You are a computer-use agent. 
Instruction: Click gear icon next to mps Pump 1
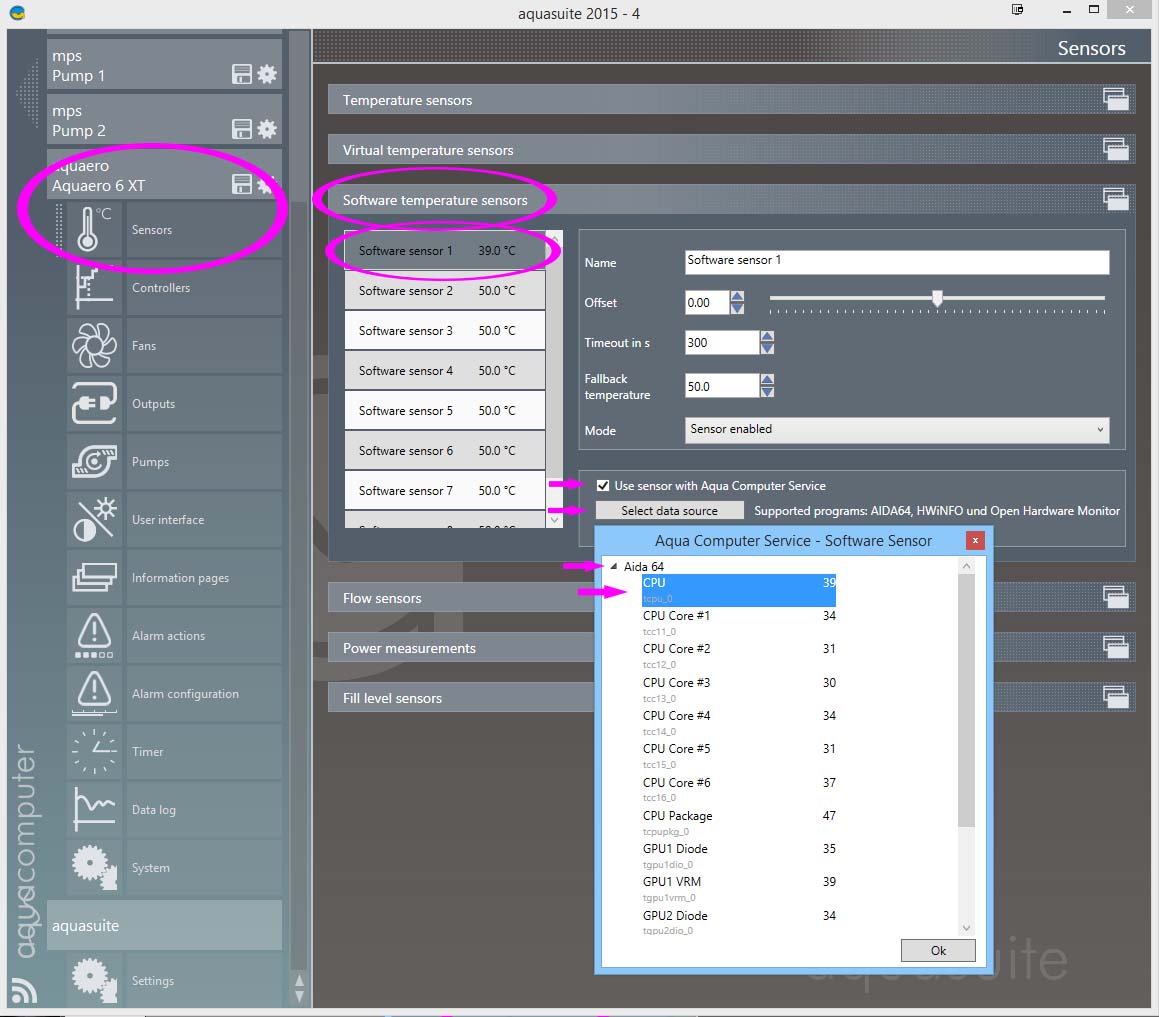(x=267, y=74)
